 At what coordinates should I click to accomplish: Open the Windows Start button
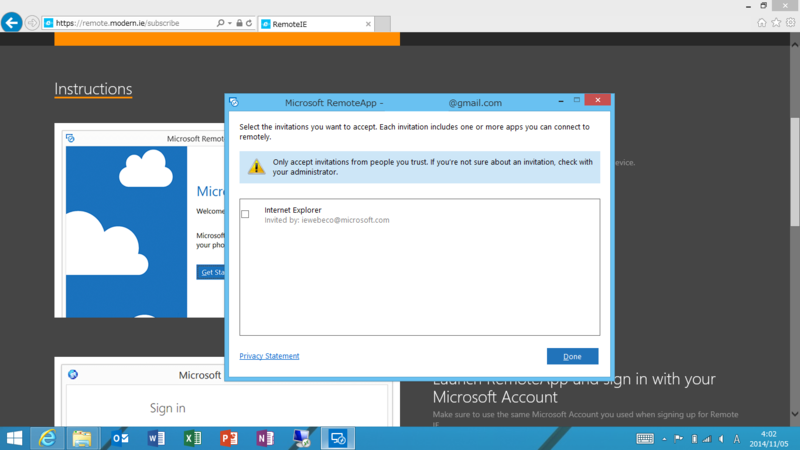pos(14,438)
